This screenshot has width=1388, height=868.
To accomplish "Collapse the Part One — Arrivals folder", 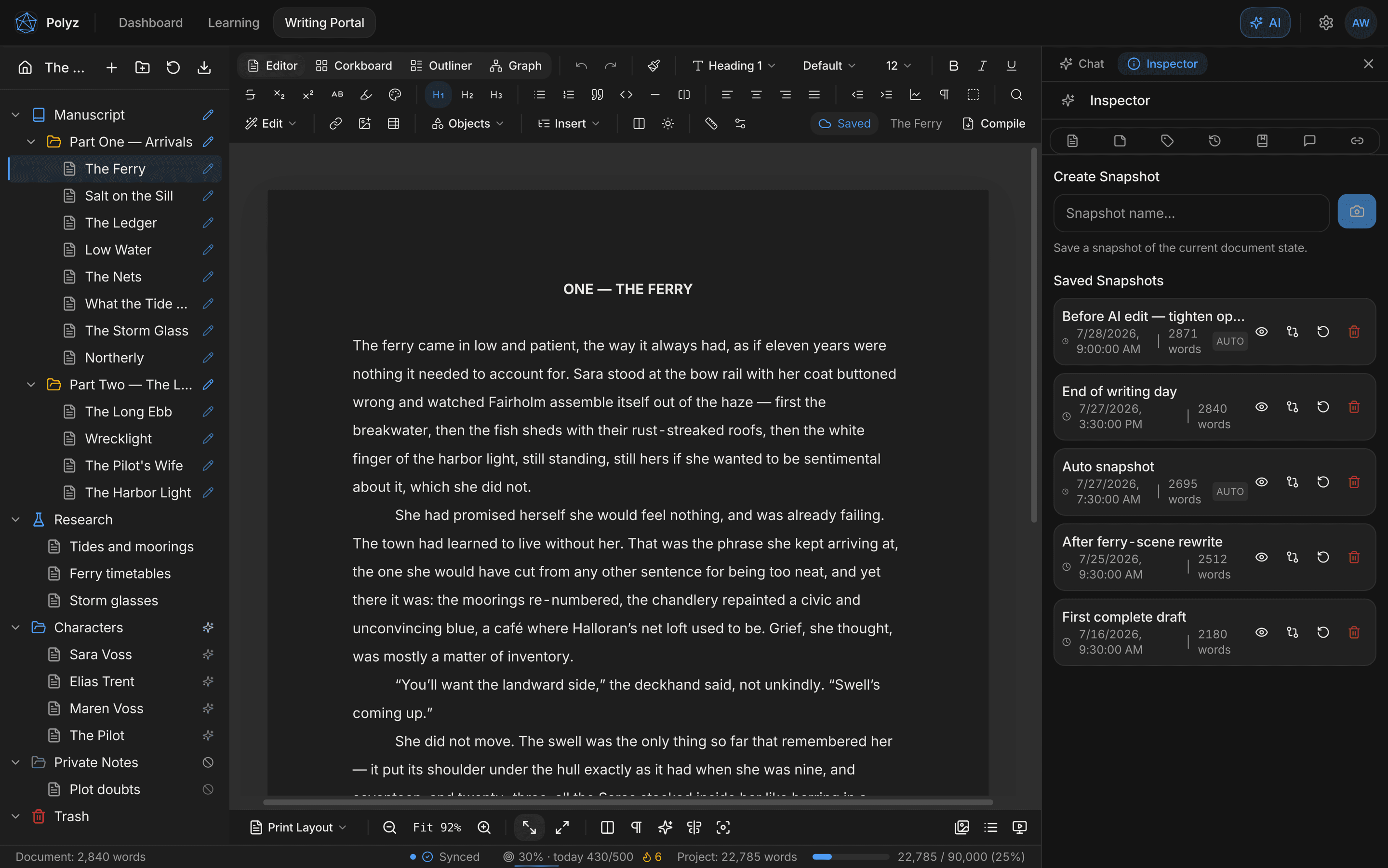I will pos(31,142).
